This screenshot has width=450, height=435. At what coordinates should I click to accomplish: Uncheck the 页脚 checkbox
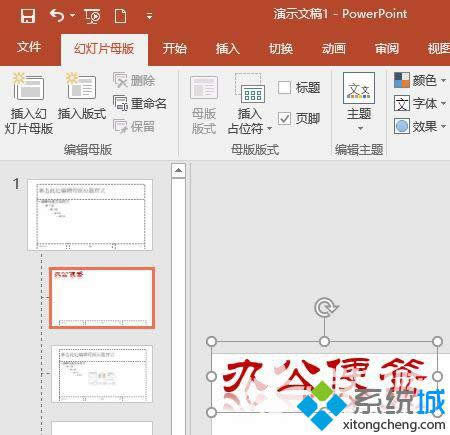pos(284,118)
